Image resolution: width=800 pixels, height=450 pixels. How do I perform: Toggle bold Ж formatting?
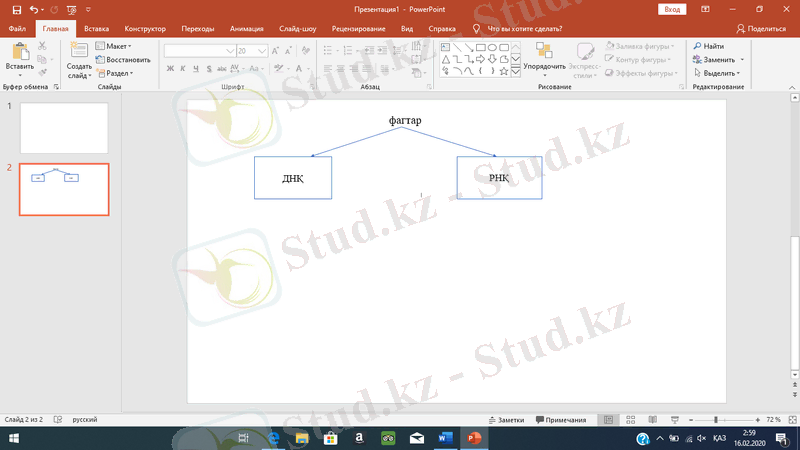coord(170,68)
